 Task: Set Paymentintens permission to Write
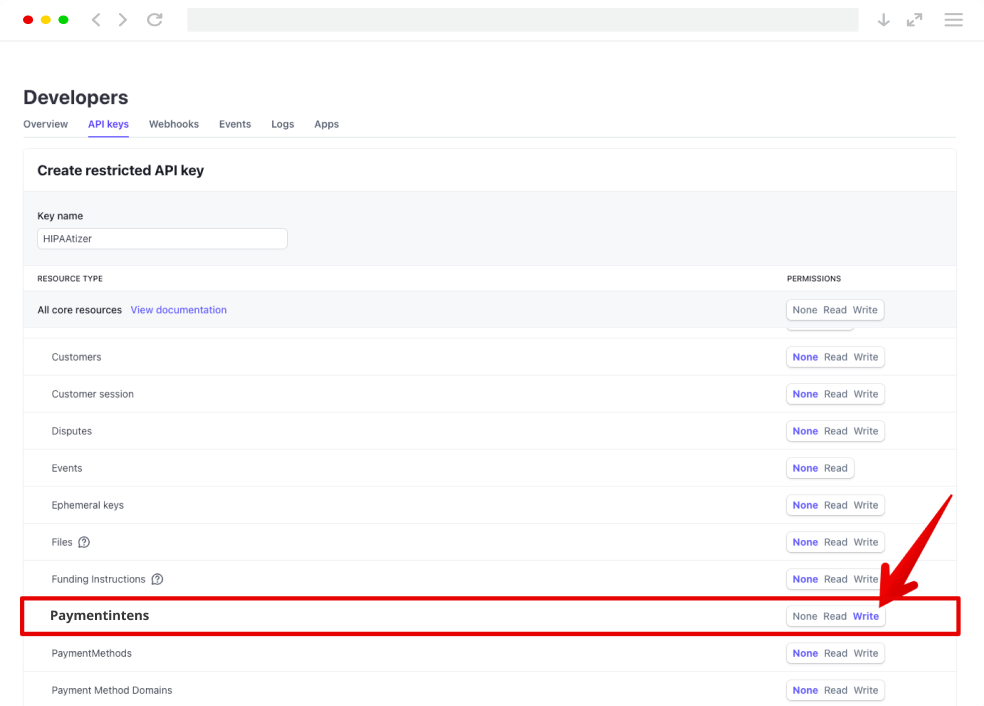[x=865, y=616]
